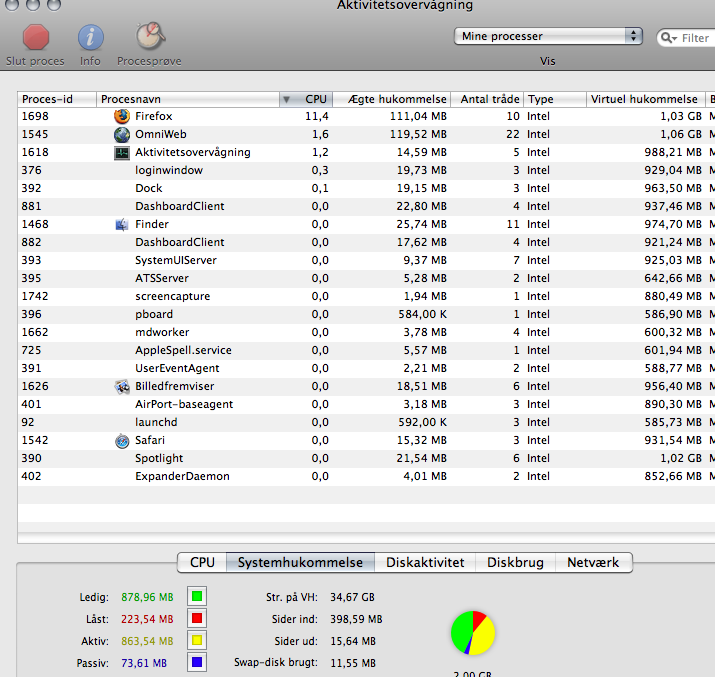Sort by Proces-id column header
This screenshot has width=715, height=677.
[57, 99]
